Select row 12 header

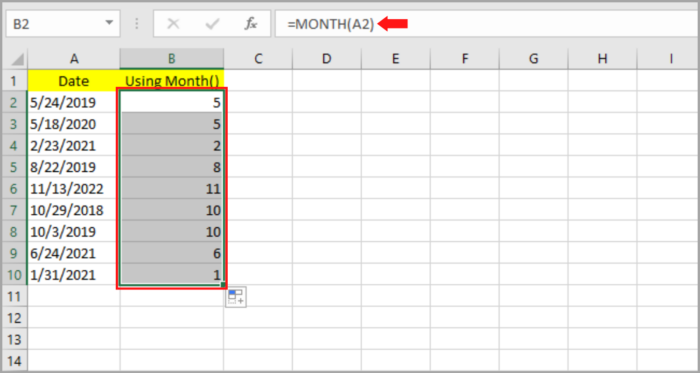(14, 318)
